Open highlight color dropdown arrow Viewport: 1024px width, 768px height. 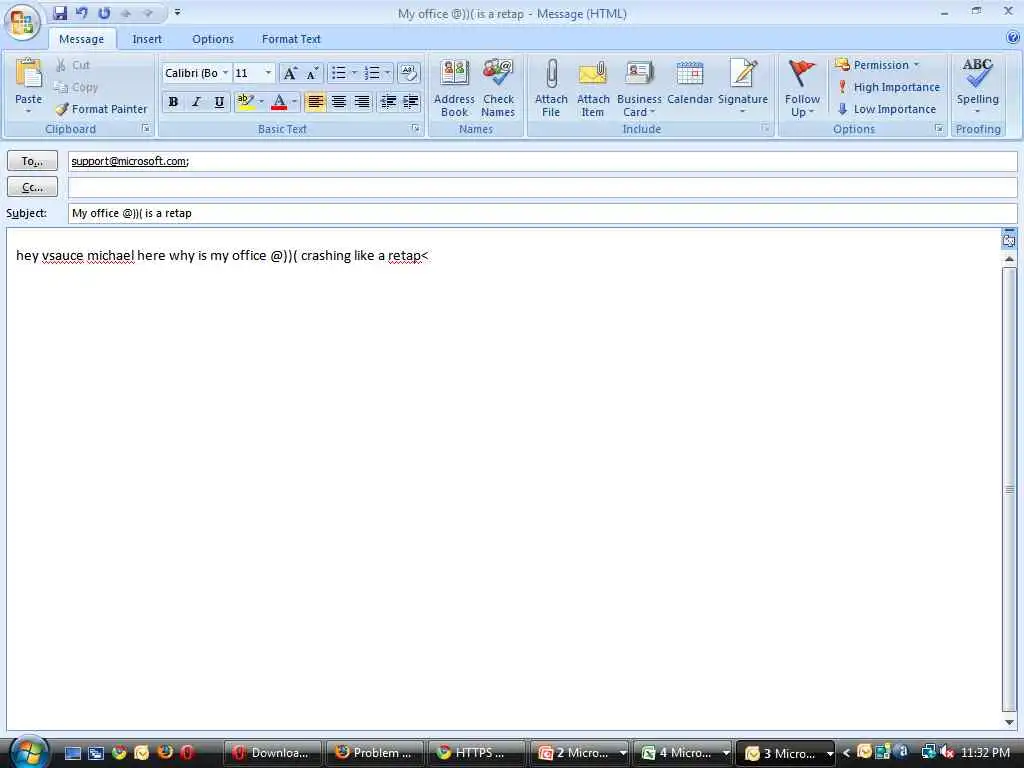(x=261, y=102)
